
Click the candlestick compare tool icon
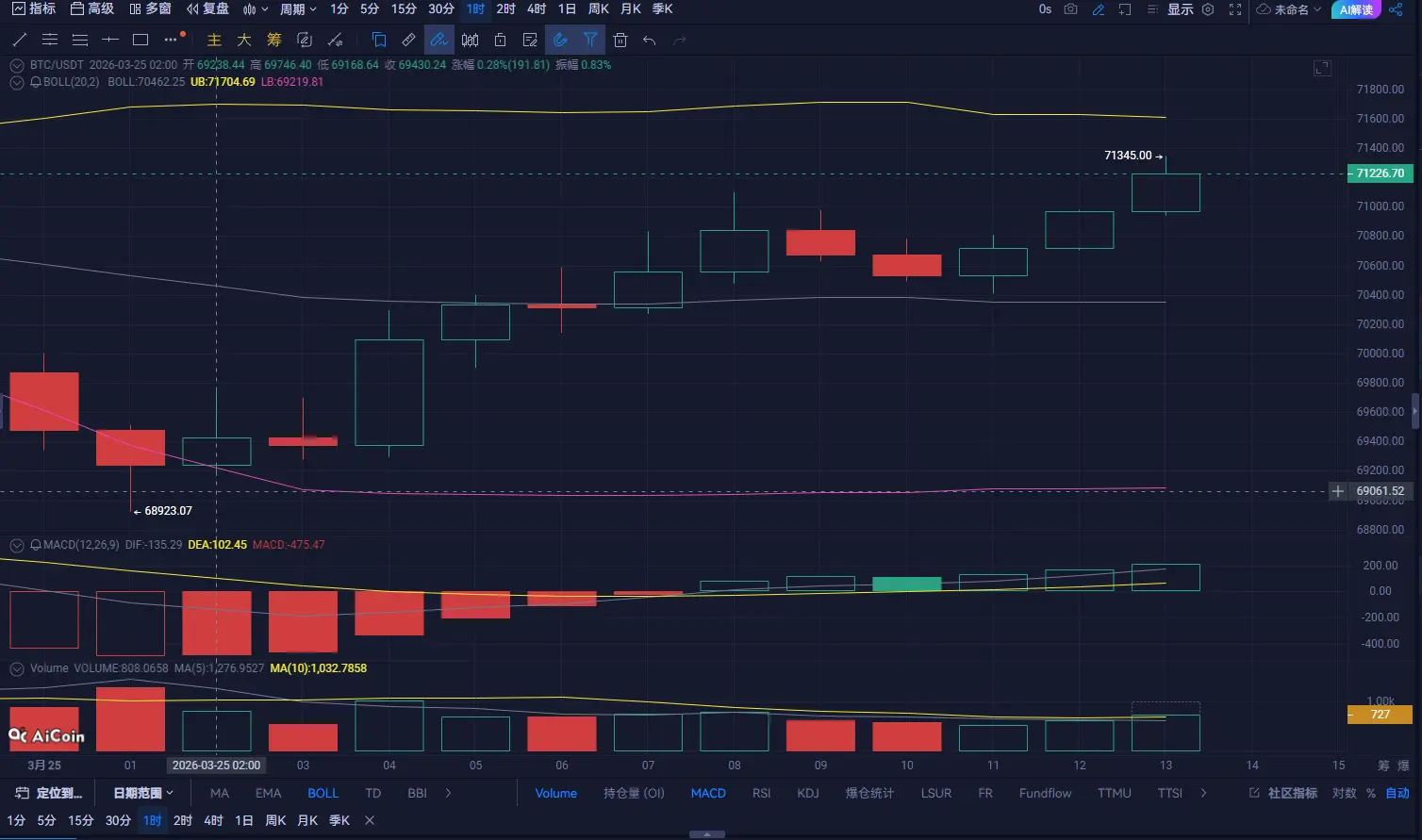[x=470, y=40]
